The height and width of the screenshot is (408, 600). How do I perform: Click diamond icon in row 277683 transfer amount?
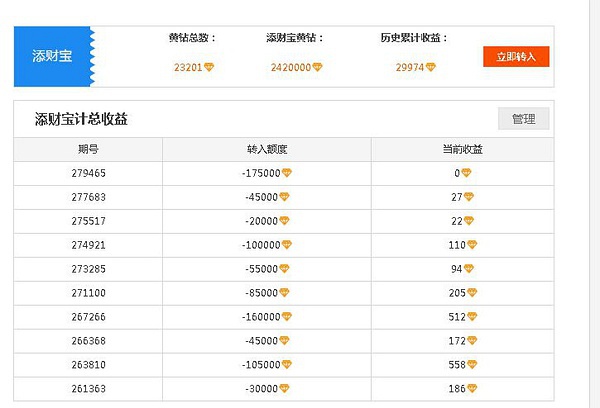284,197
